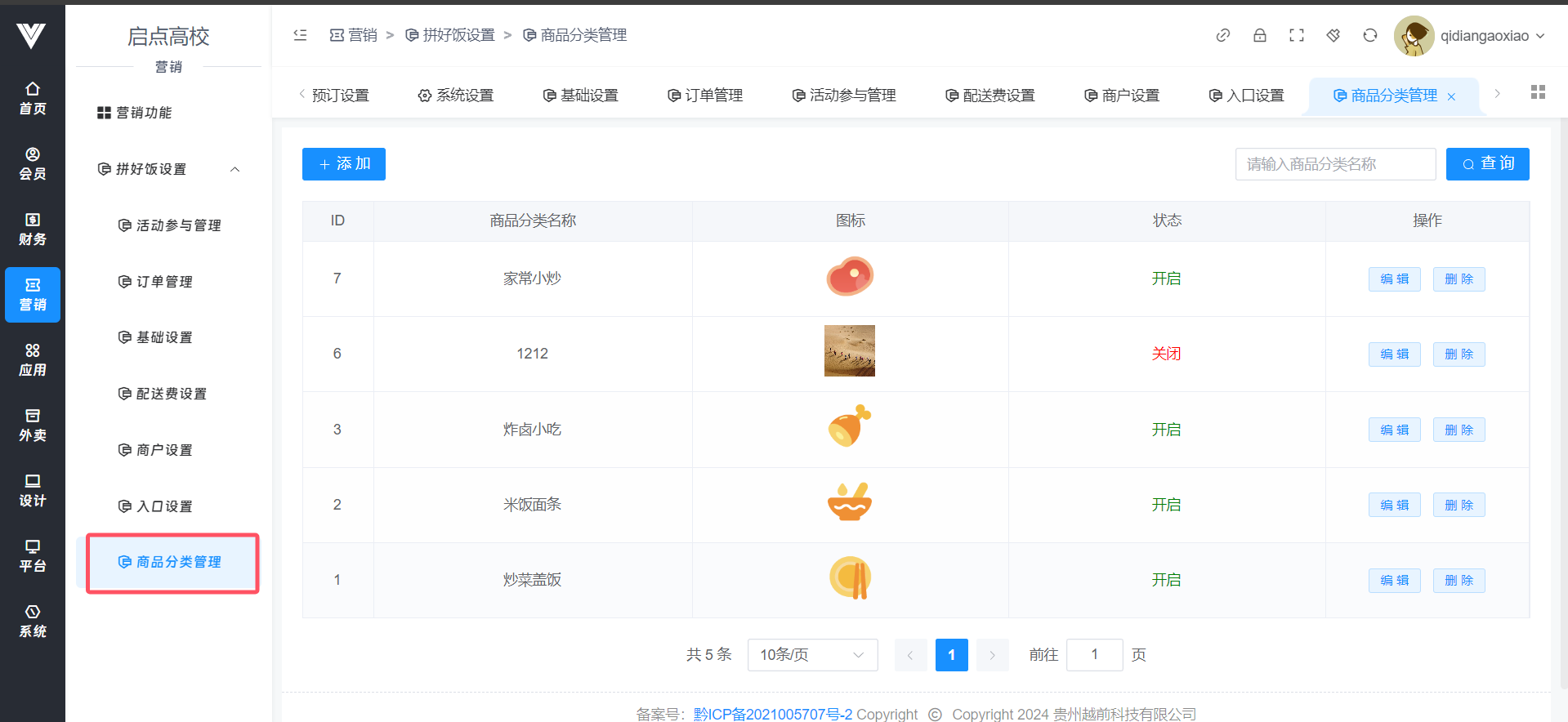Open the 会员 member sidebar section
Image resolution: width=1568 pixels, height=722 pixels.
pos(33,163)
